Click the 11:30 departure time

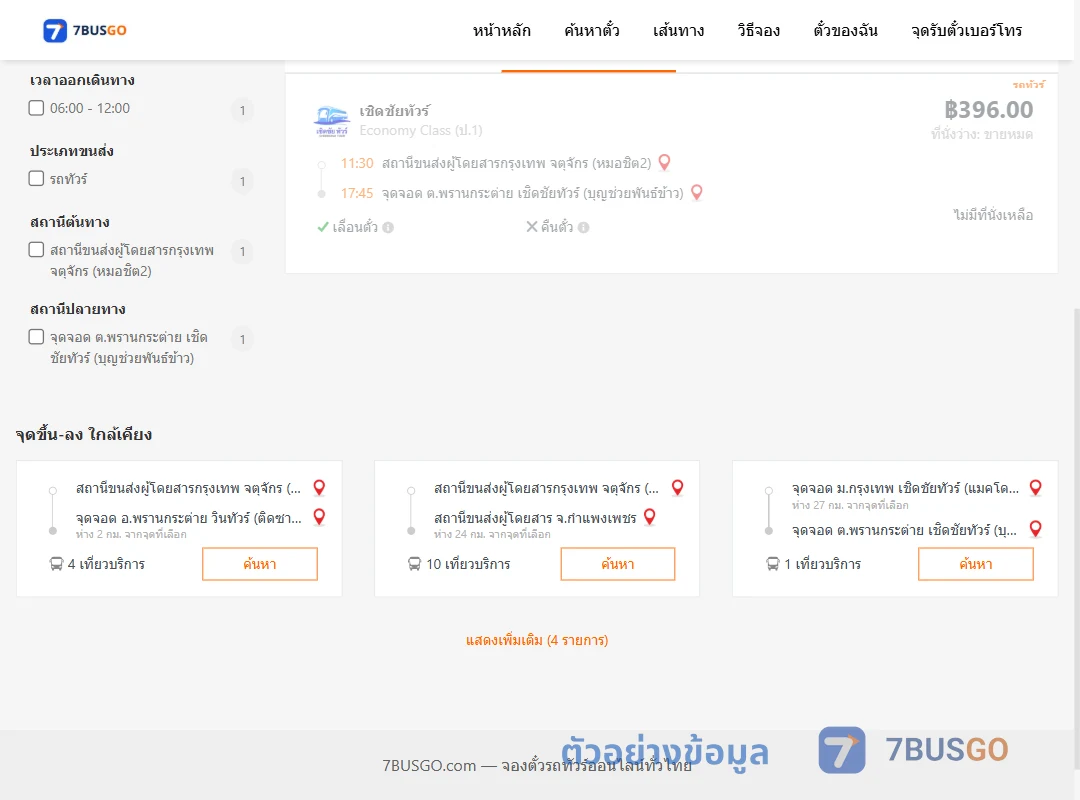click(x=357, y=163)
